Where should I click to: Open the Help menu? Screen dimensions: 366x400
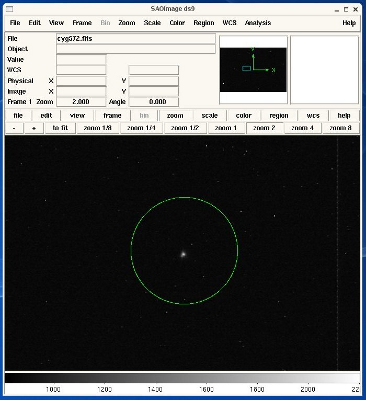pyautogui.click(x=349, y=23)
